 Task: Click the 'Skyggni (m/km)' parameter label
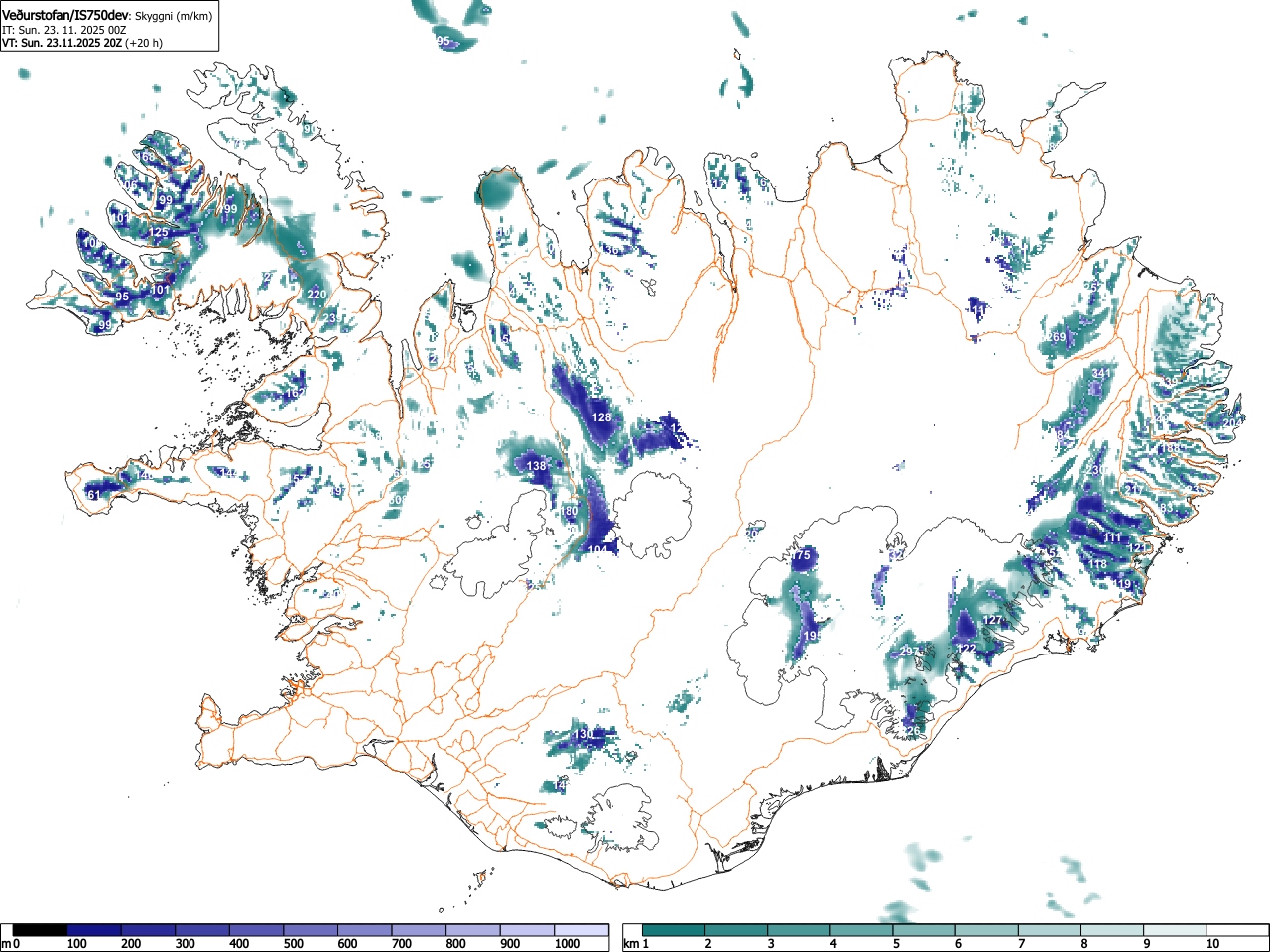coord(174,17)
